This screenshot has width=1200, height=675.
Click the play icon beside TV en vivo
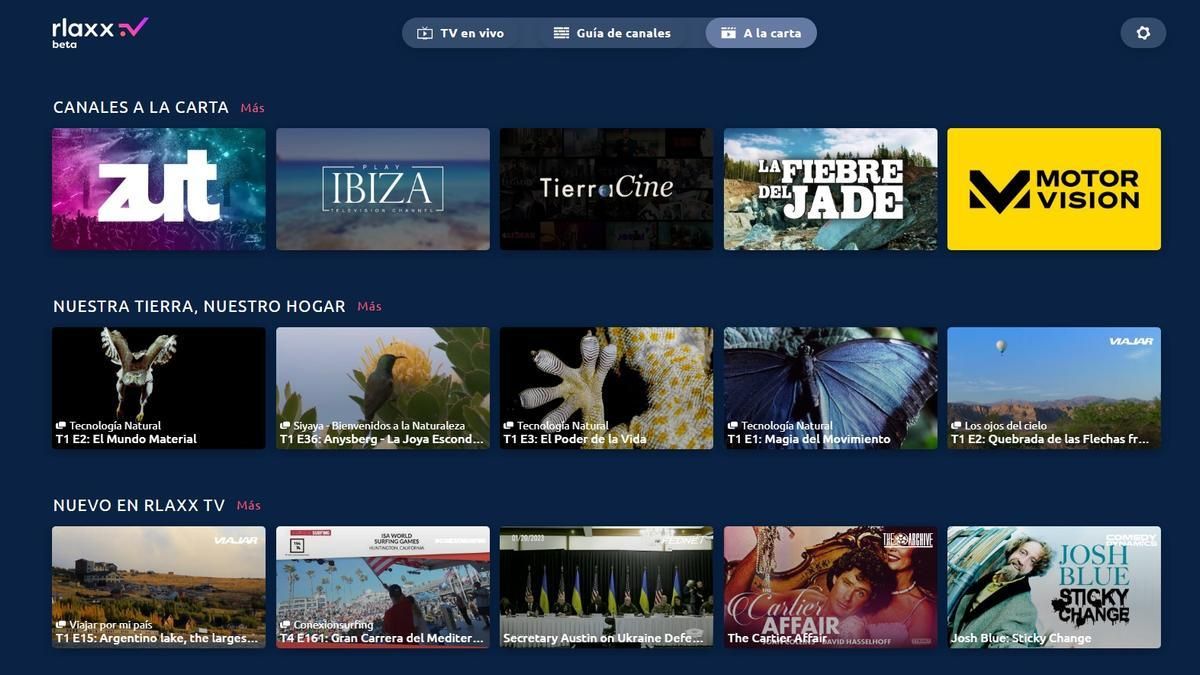coord(423,32)
